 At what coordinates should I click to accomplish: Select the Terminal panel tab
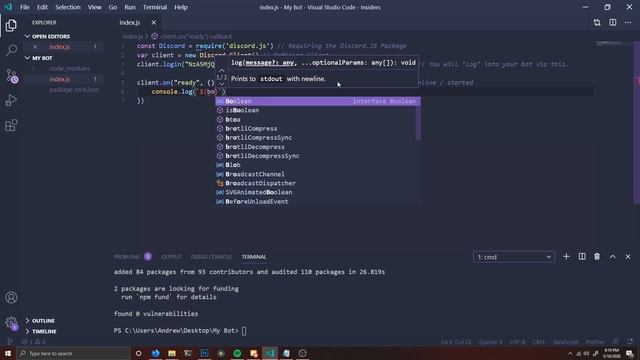(x=254, y=257)
